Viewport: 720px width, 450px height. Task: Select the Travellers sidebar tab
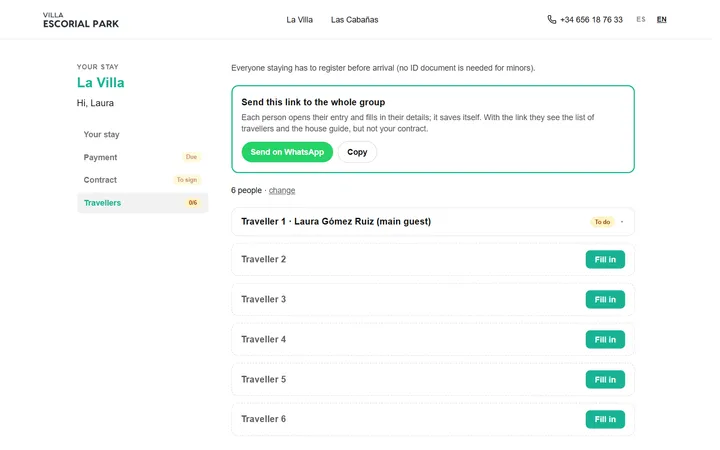pyautogui.click(x=142, y=203)
